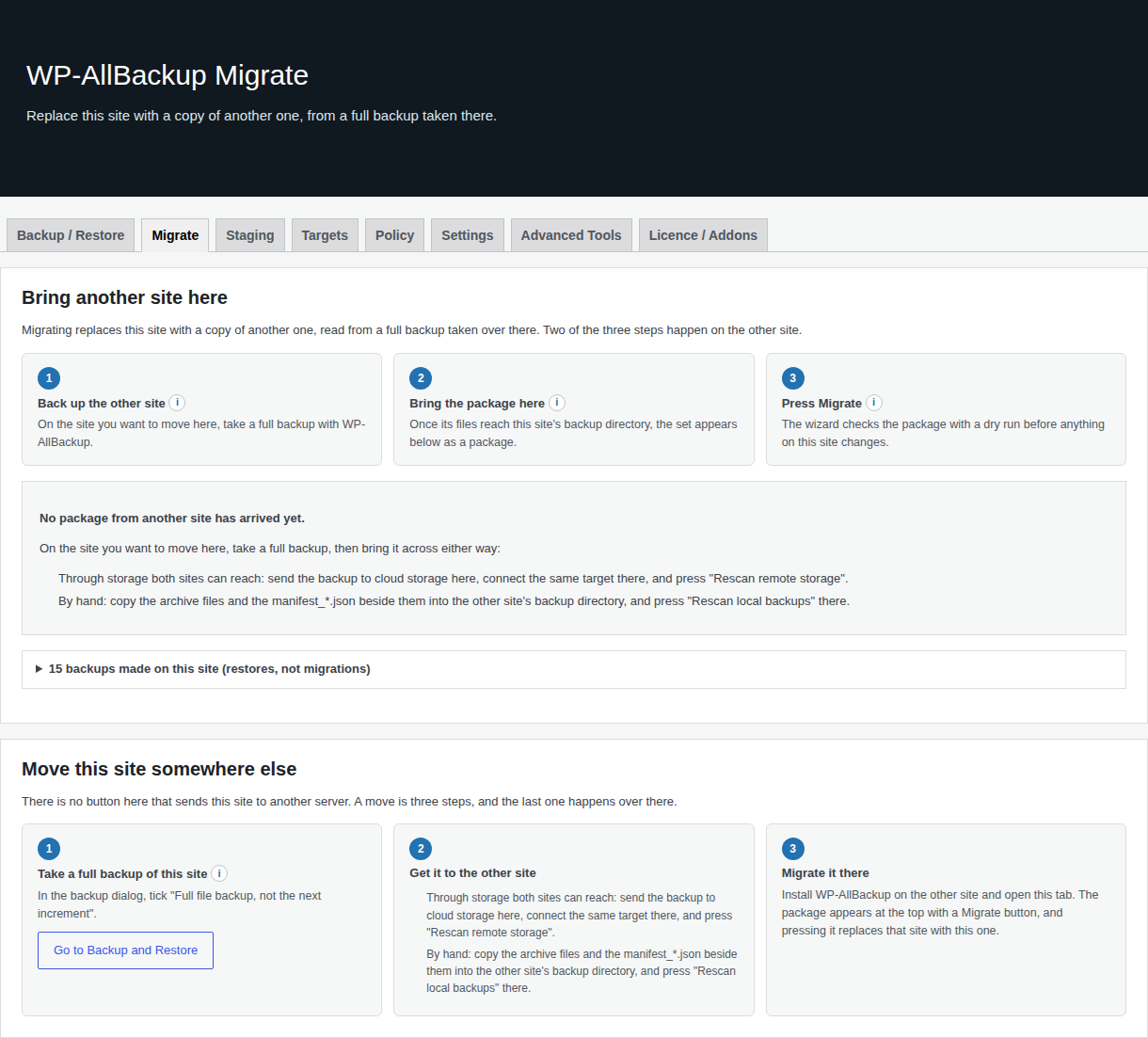The height and width of the screenshot is (1038, 1148).
Task: Click the Press Migrate step title
Action: pos(821,403)
